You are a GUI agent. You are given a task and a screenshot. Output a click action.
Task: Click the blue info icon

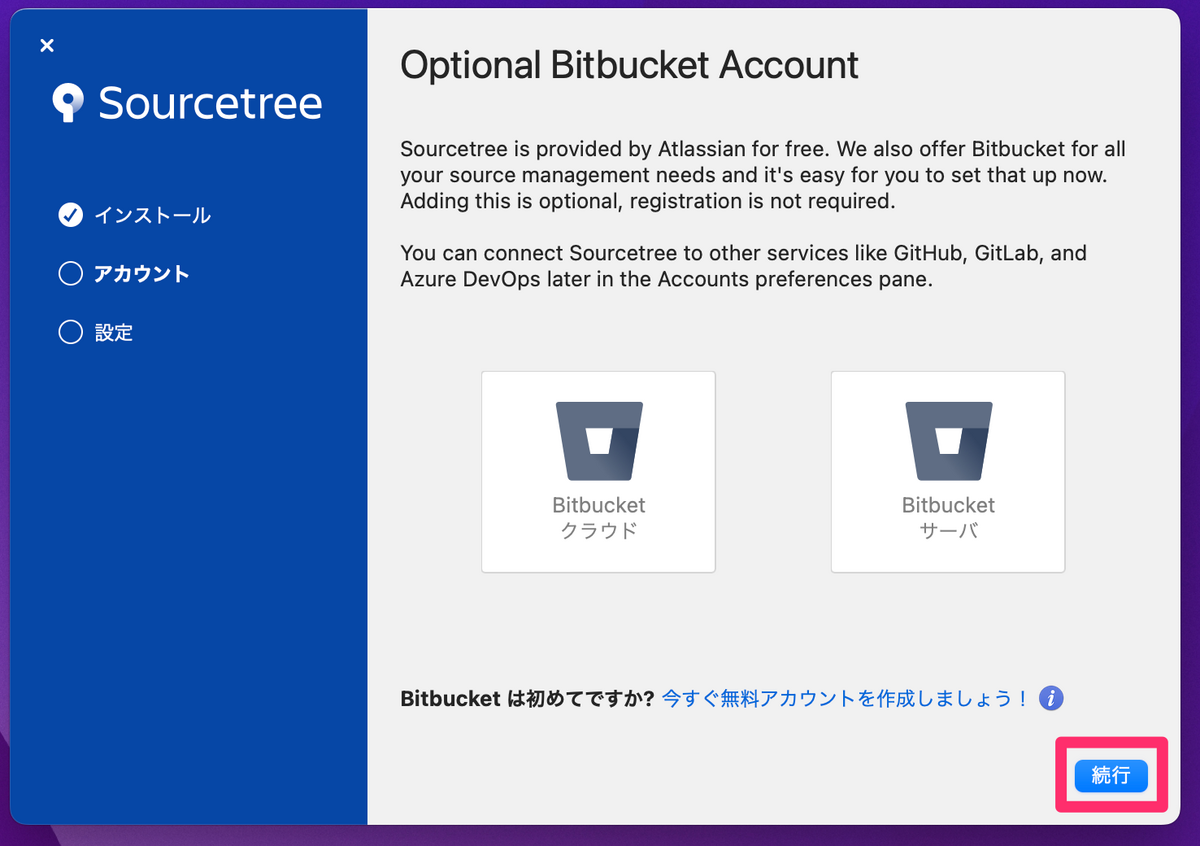[x=1051, y=698]
